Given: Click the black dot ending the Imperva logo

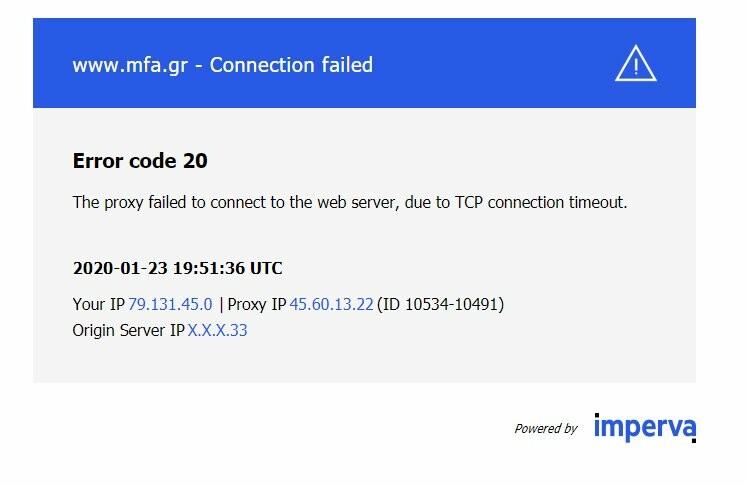Looking at the screenshot, I should tap(694, 440).
